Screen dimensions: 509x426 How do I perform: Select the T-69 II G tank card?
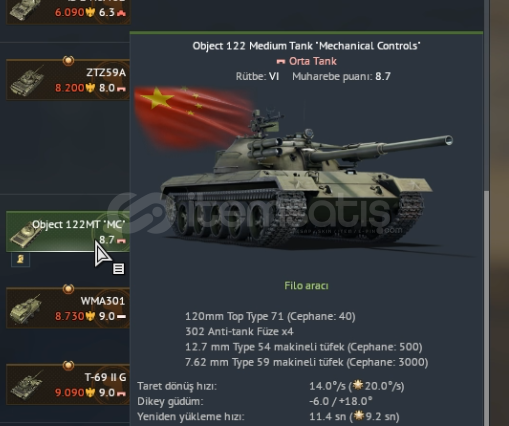click(x=68, y=385)
